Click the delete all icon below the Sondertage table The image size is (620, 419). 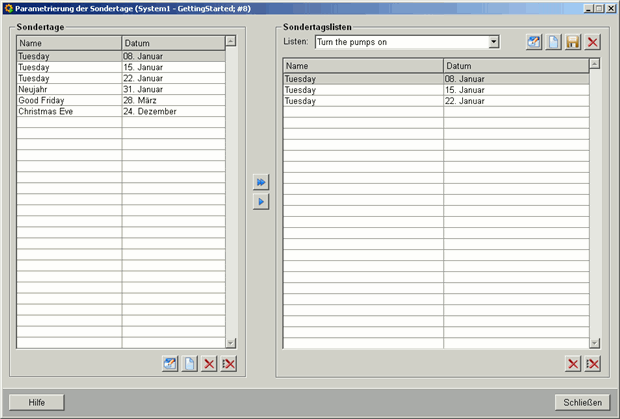pos(230,364)
